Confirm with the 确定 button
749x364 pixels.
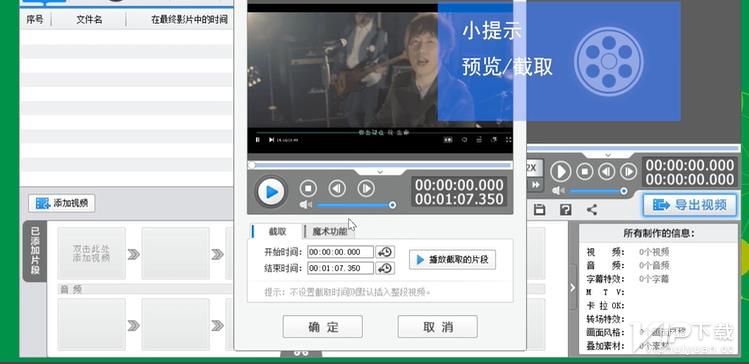click(x=323, y=327)
